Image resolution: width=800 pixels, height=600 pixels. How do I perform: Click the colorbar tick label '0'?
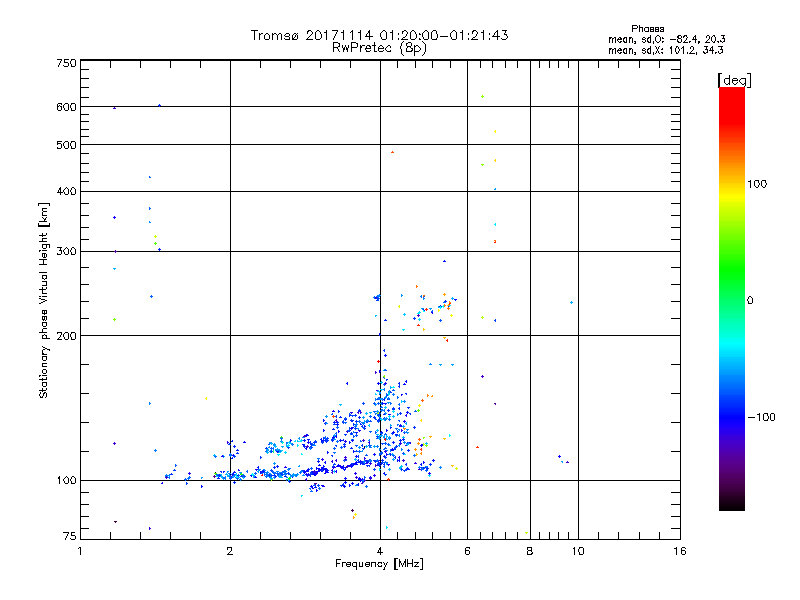click(750, 301)
